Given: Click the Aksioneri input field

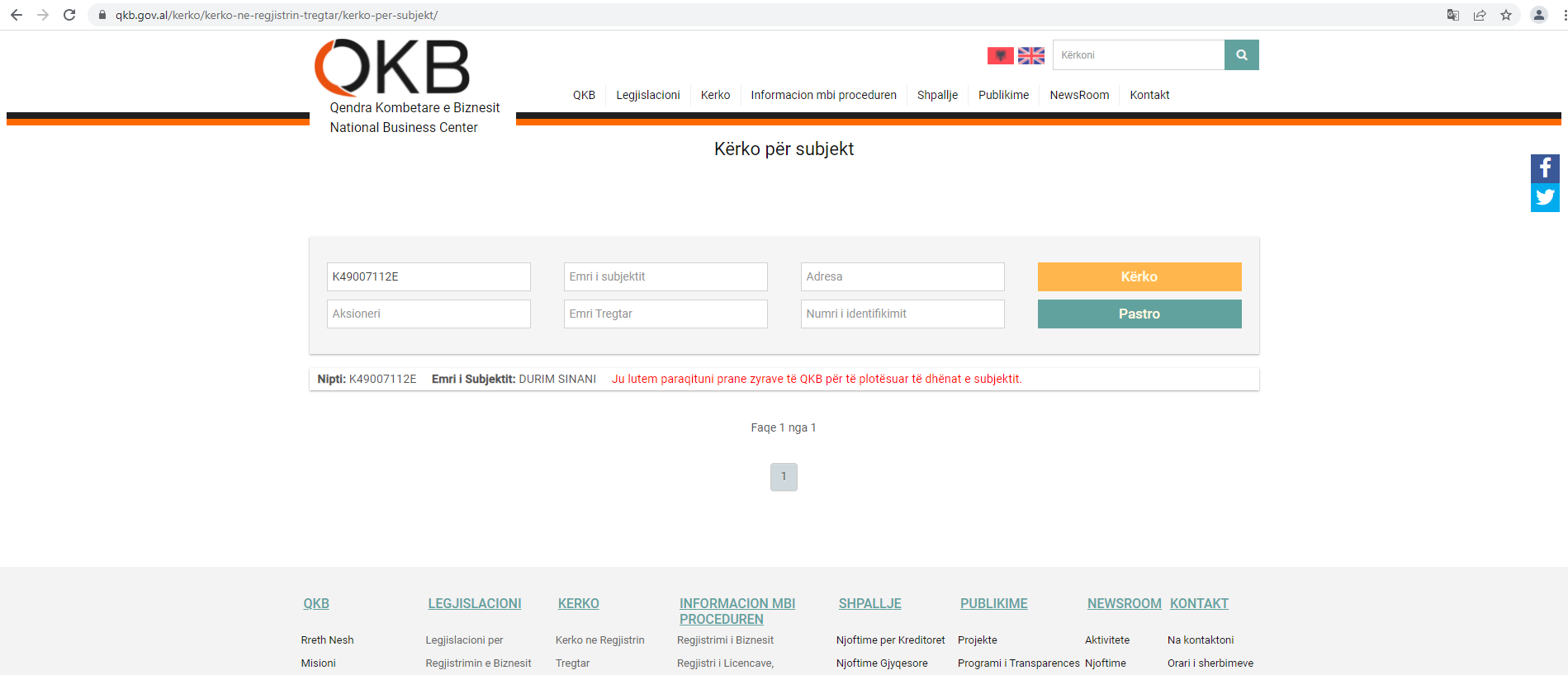Looking at the screenshot, I should pyautogui.click(x=429, y=314).
